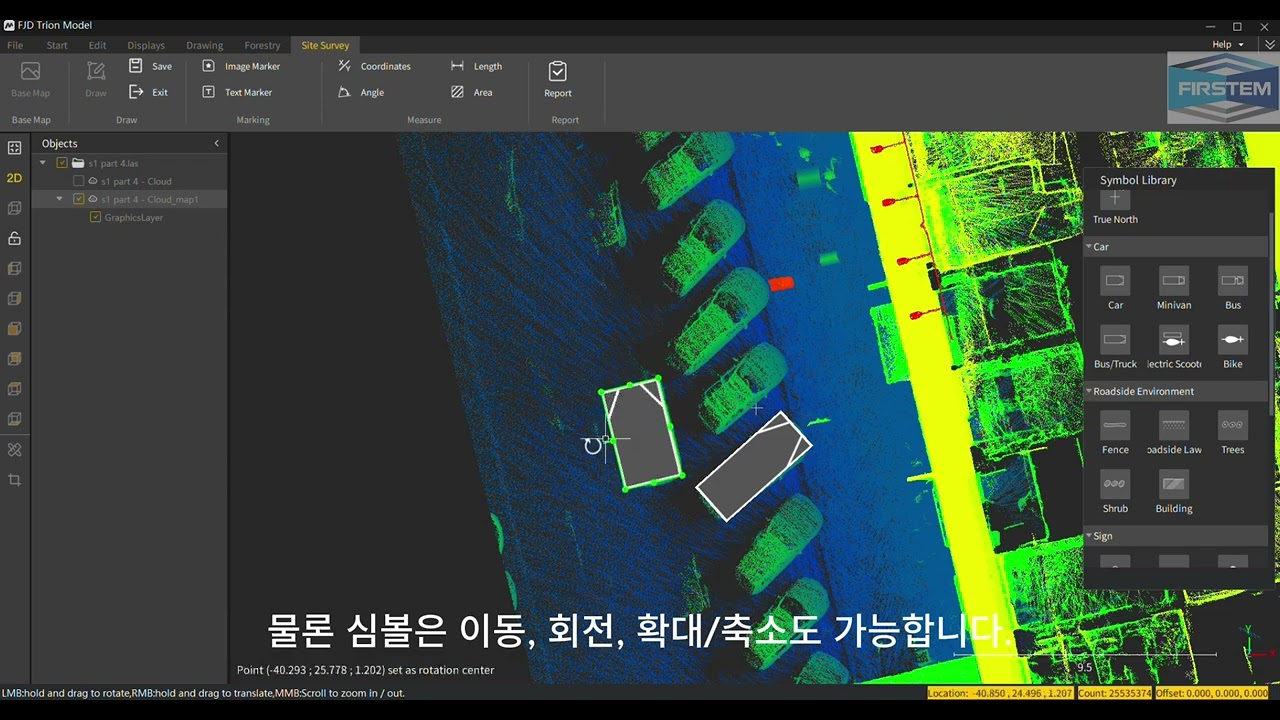Collapse the Objects panel
Screen dimensions: 1280x720
click(216, 144)
